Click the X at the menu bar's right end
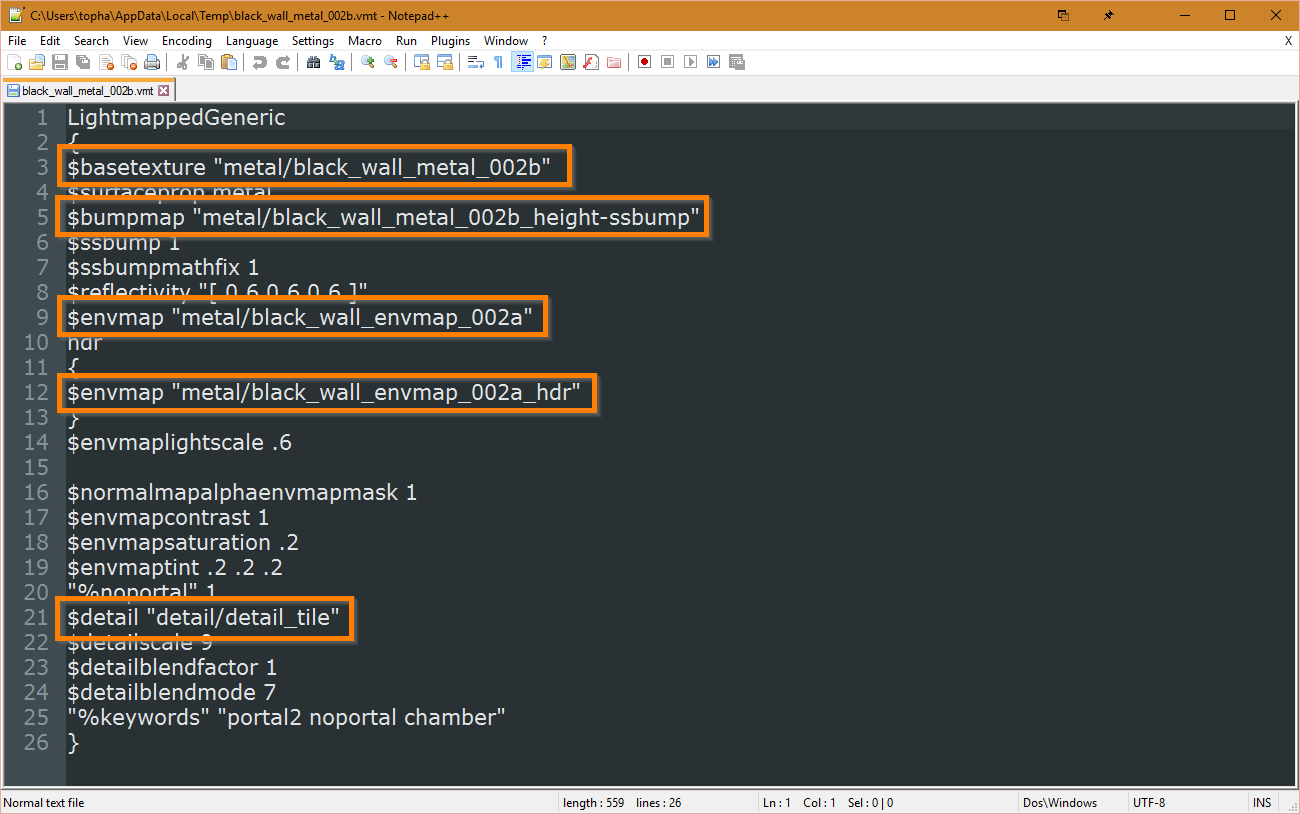 pyautogui.click(x=1288, y=41)
